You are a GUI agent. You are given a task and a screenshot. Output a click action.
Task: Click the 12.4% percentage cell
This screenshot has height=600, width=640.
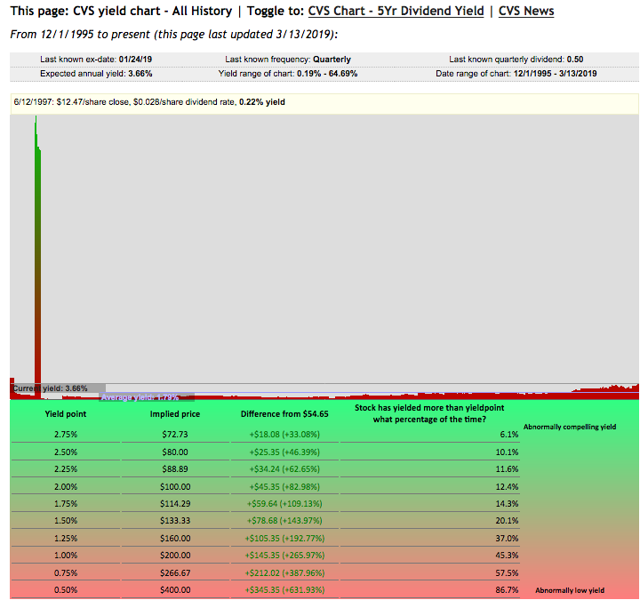(507, 487)
